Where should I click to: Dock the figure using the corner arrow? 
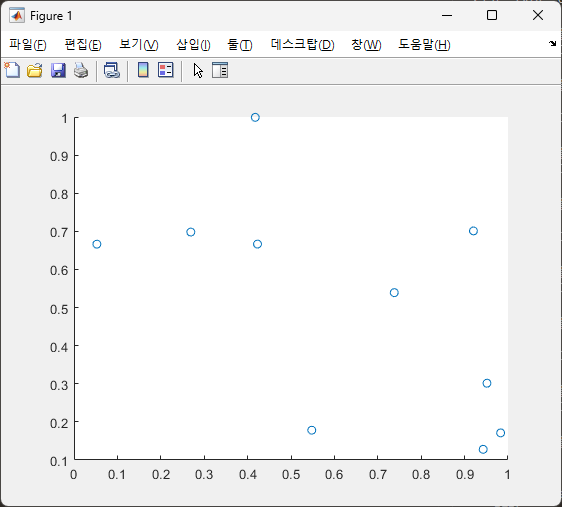[552, 44]
